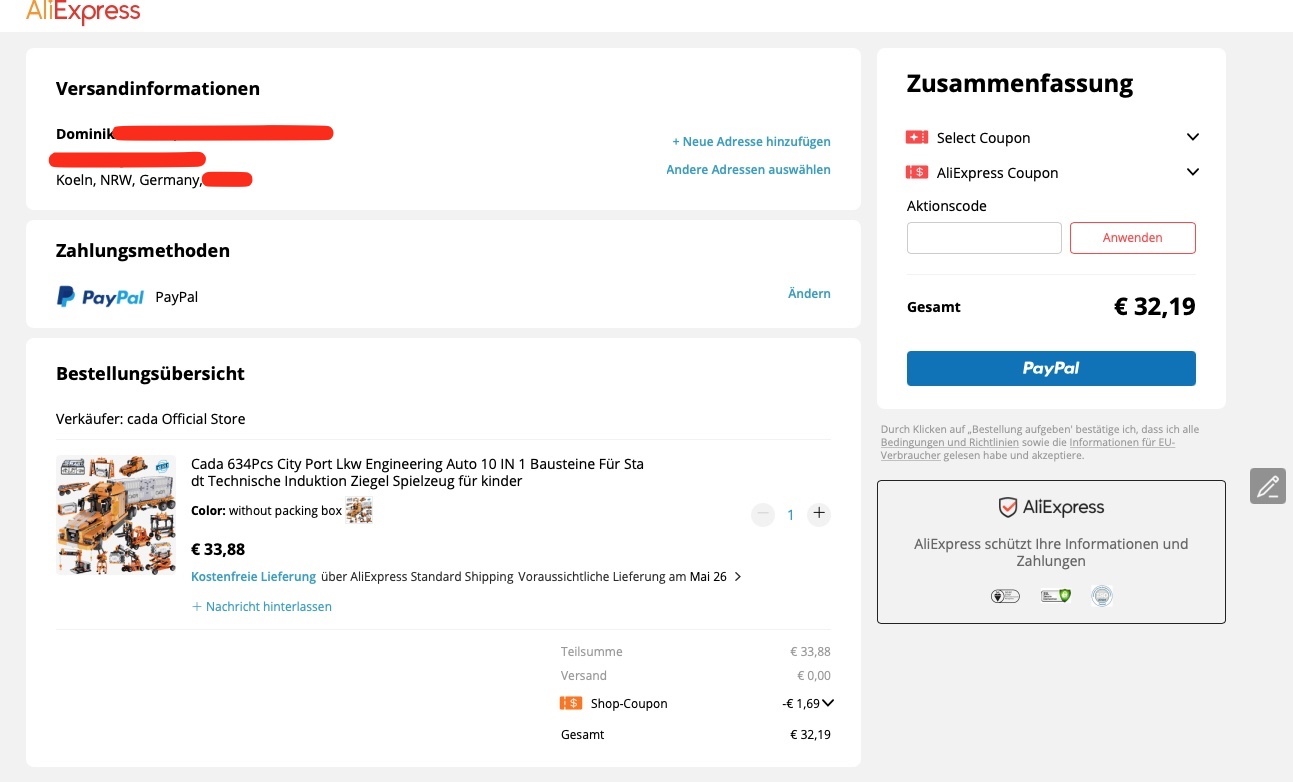Click the Aktionscode input field
1293x782 pixels.
[984, 238]
